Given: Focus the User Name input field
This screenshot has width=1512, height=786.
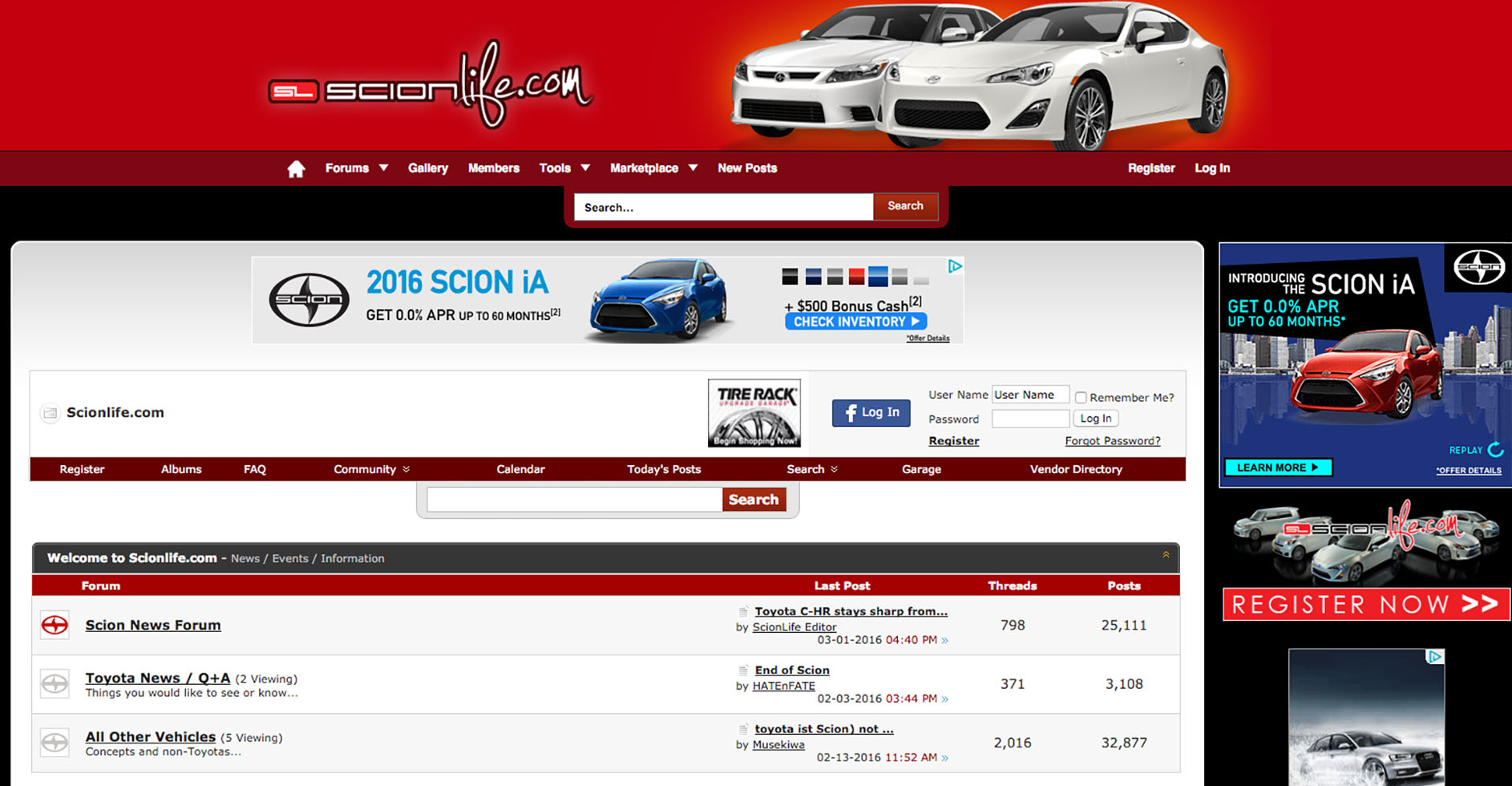Looking at the screenshot, I should [x=1030, y=395].
